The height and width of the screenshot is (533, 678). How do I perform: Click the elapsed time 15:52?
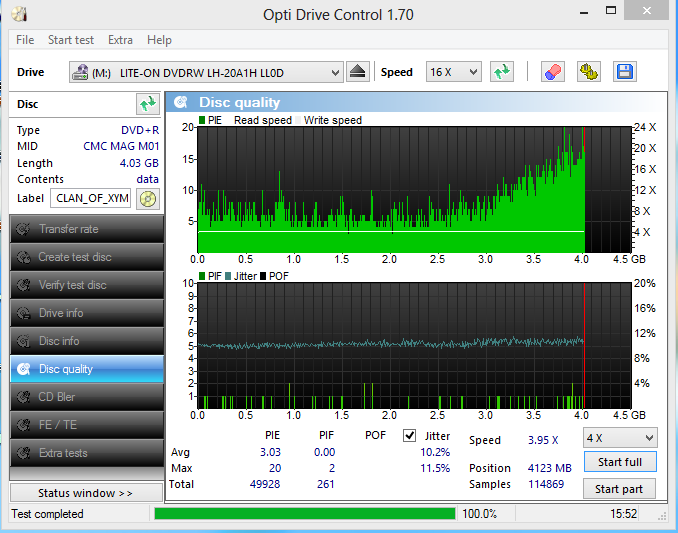tap(624, 514)
